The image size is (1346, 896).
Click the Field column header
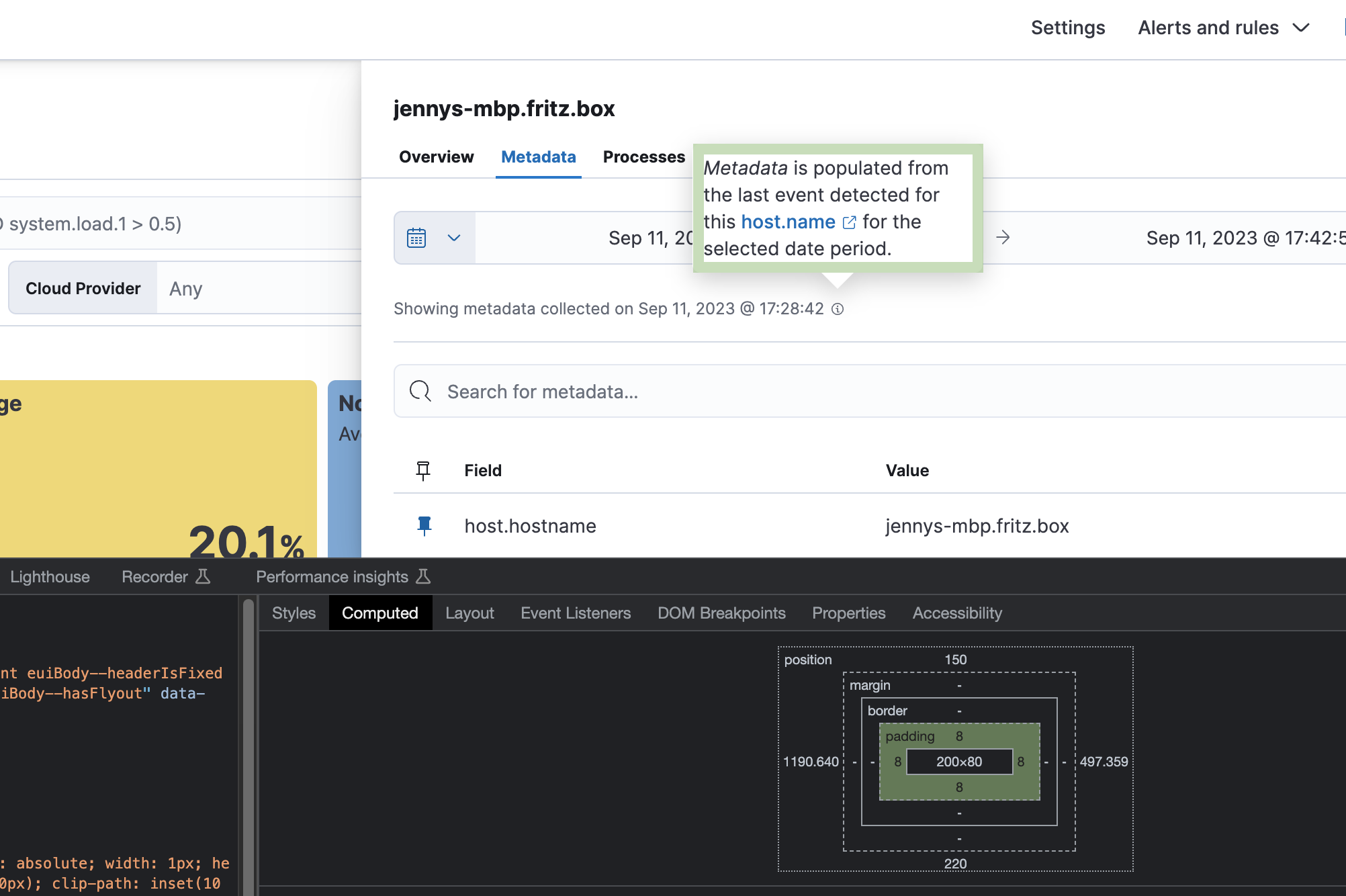[483, 470]
